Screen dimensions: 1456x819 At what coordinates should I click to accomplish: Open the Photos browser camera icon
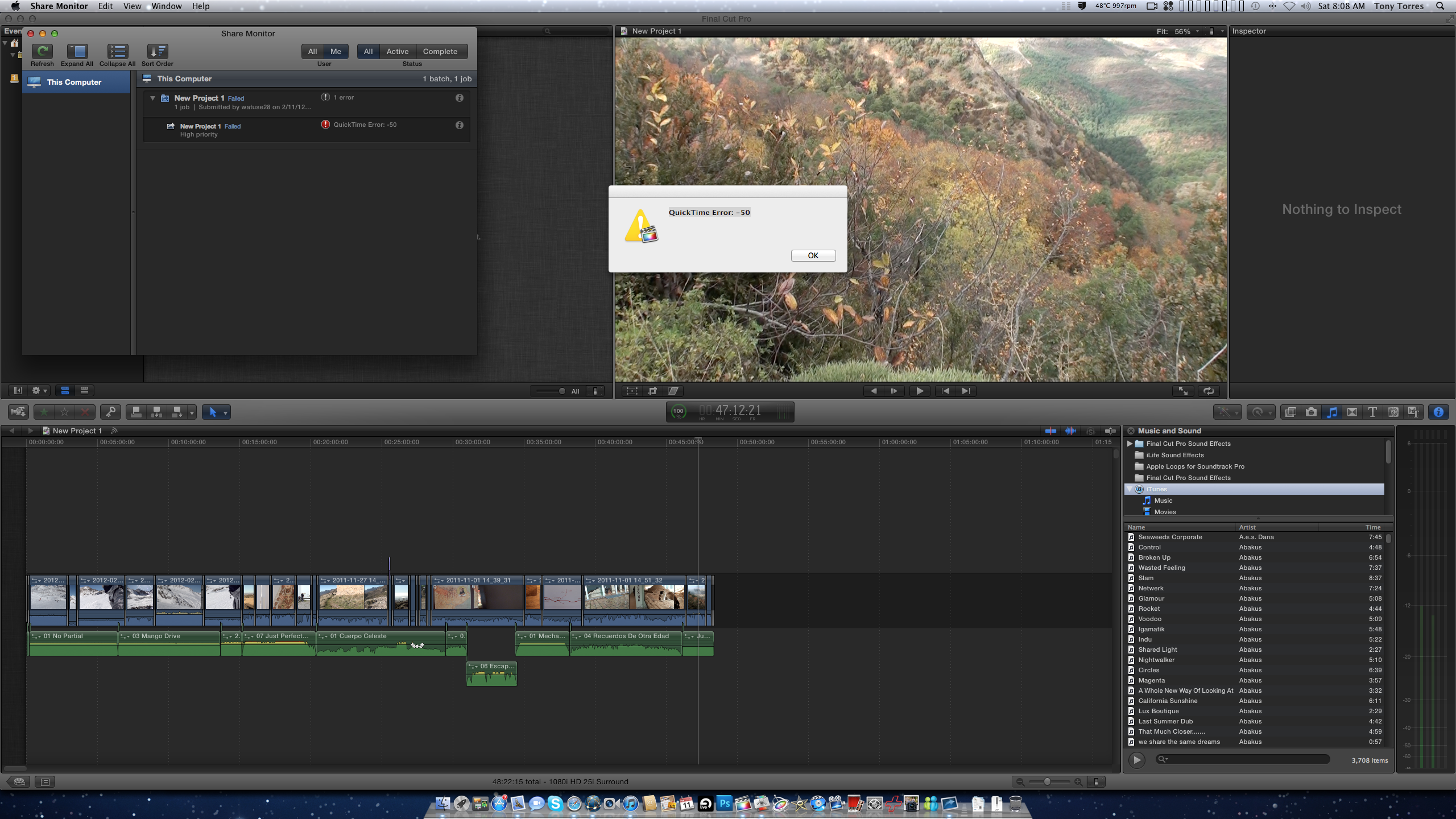point(1311,412)
